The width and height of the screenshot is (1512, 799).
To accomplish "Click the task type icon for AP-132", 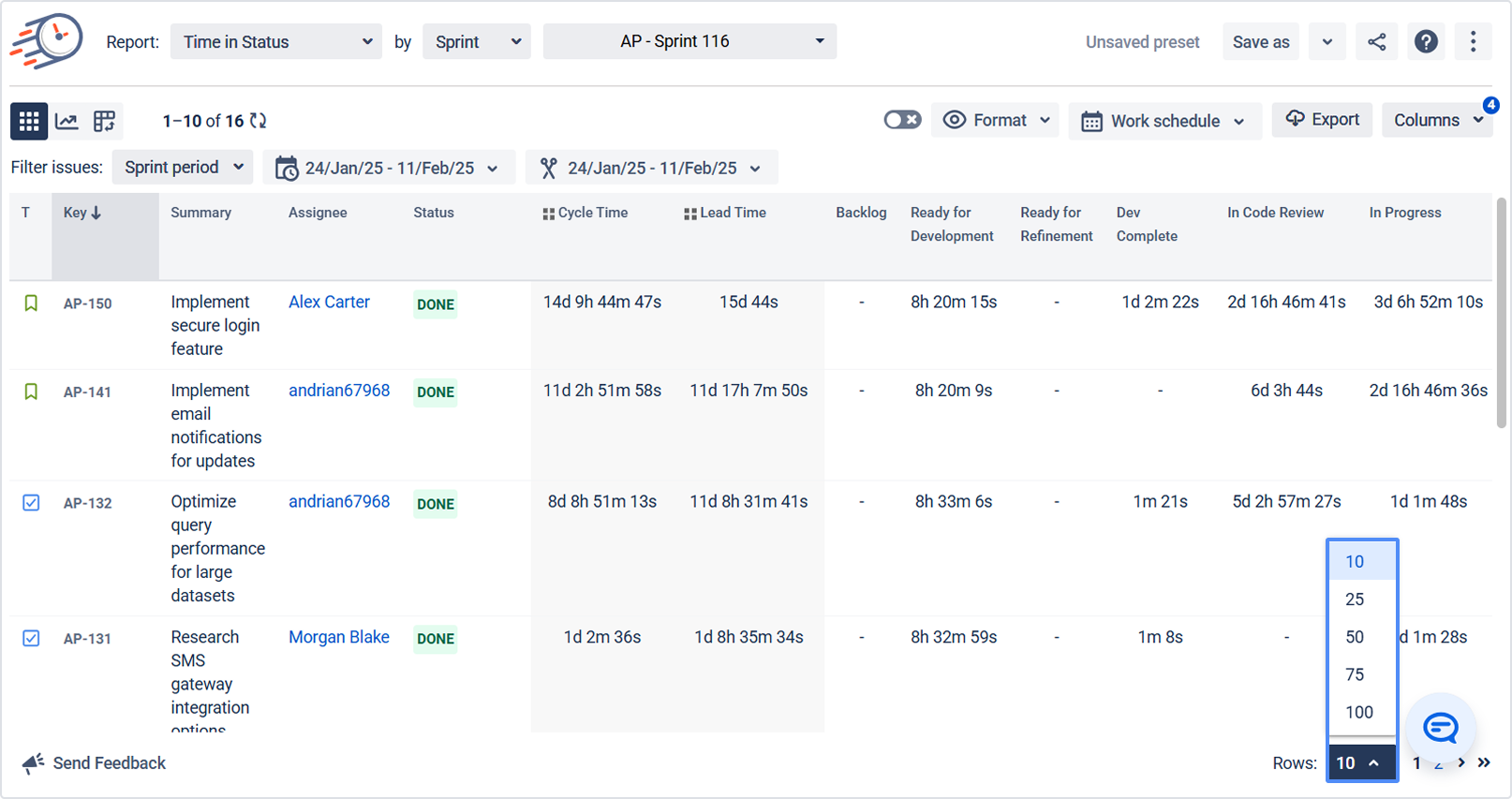I will tap(31, 503).
